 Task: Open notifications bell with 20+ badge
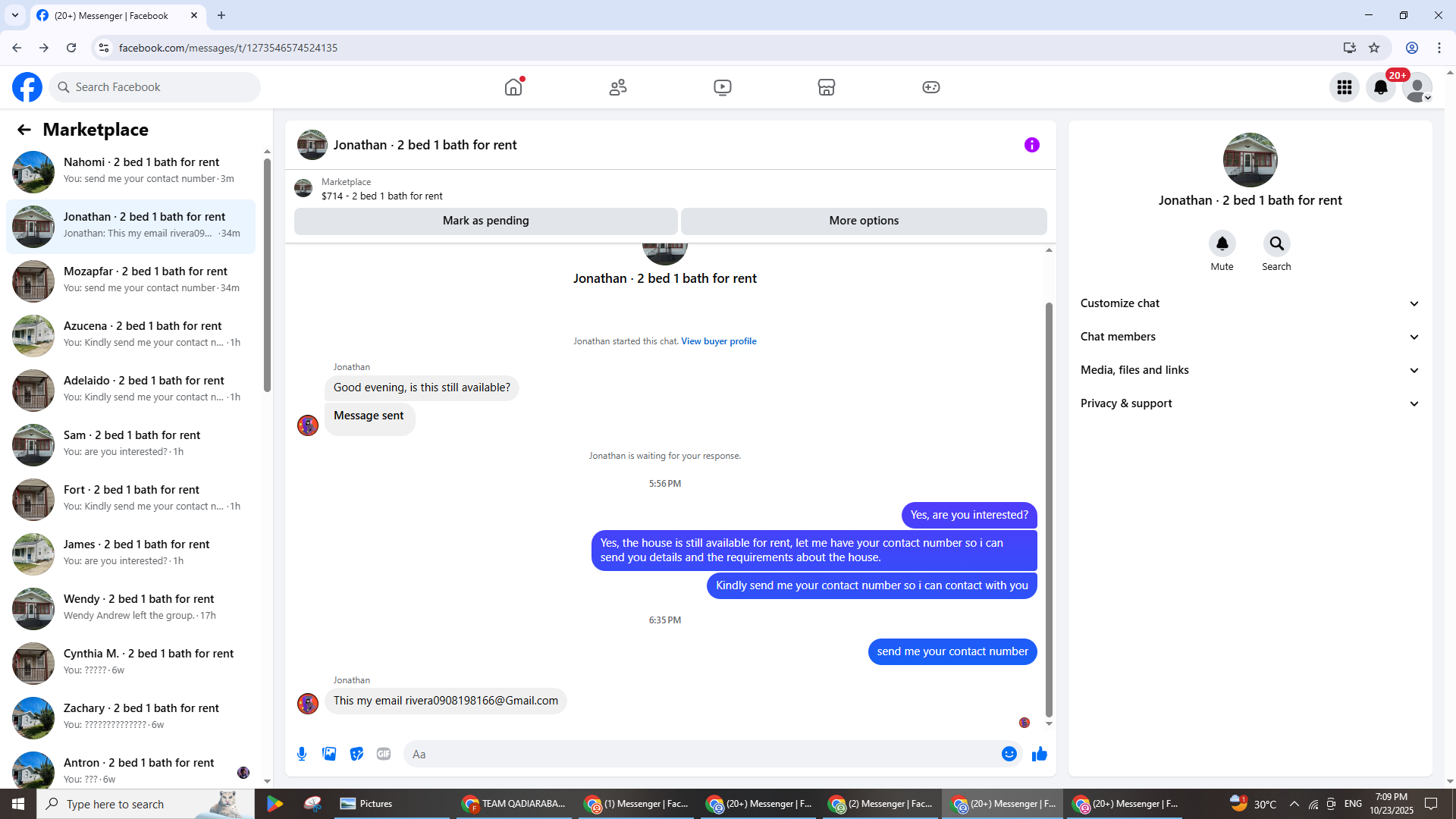tap(1381, 87)
